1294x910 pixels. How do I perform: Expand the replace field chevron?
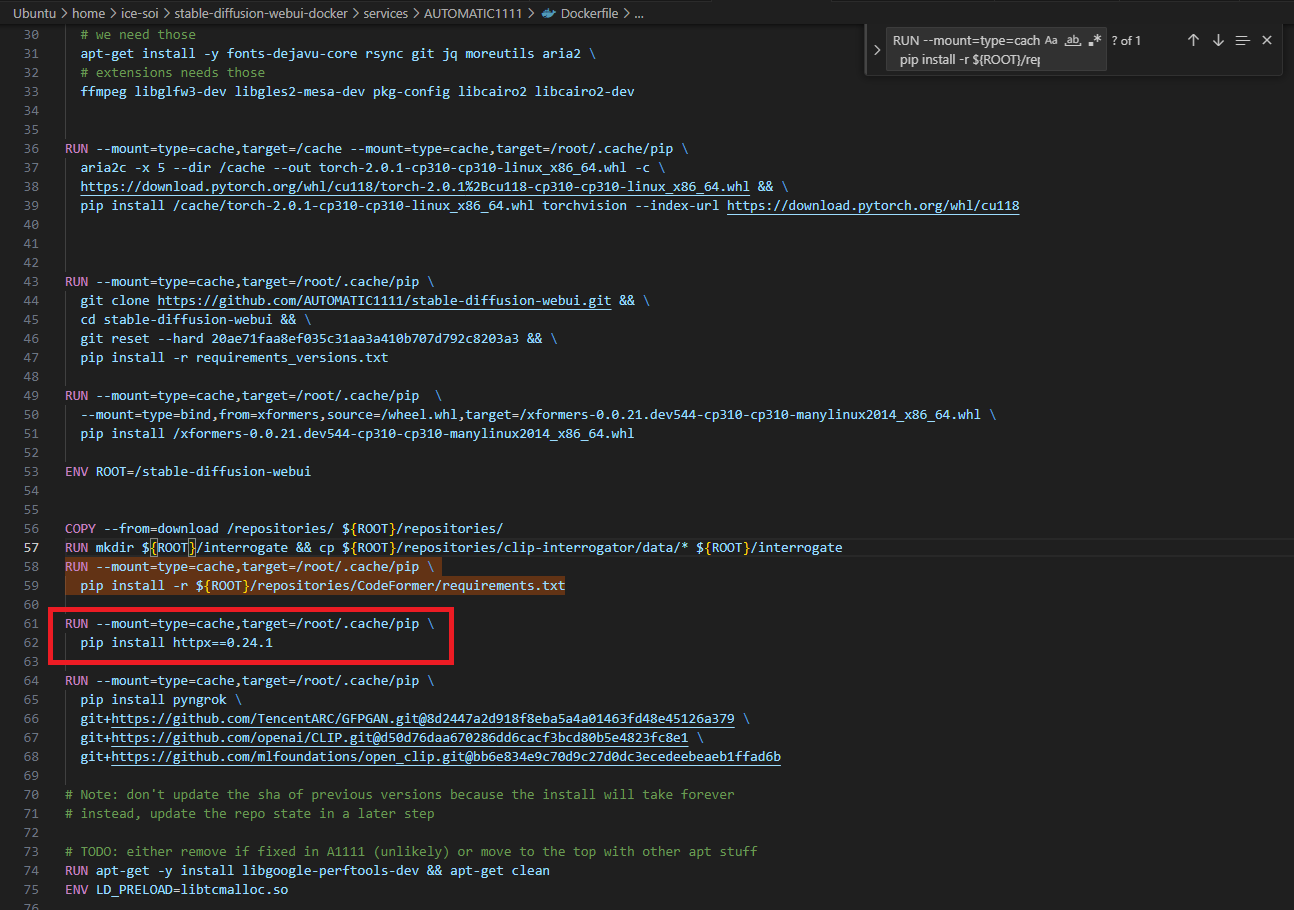click(x=877, y=50)
